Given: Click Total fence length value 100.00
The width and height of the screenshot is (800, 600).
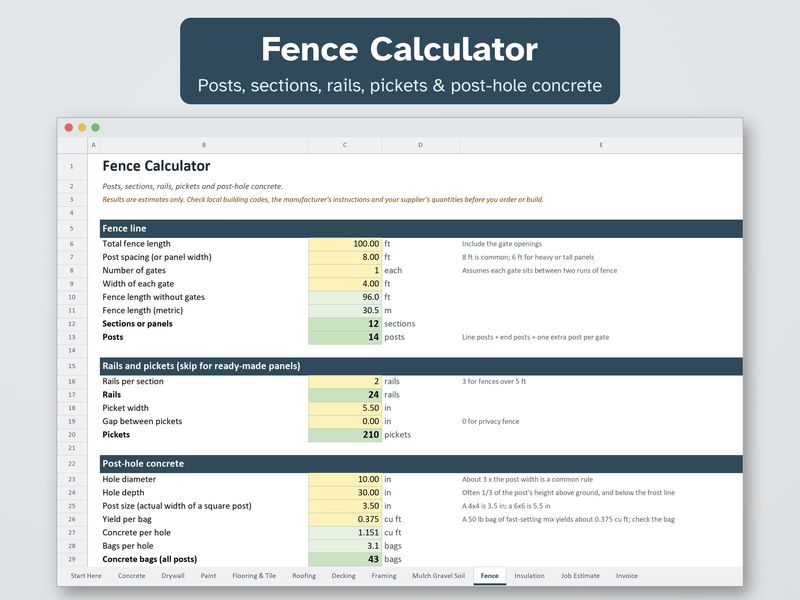Looking at the screenshot, I should click(x=345, y=244).
